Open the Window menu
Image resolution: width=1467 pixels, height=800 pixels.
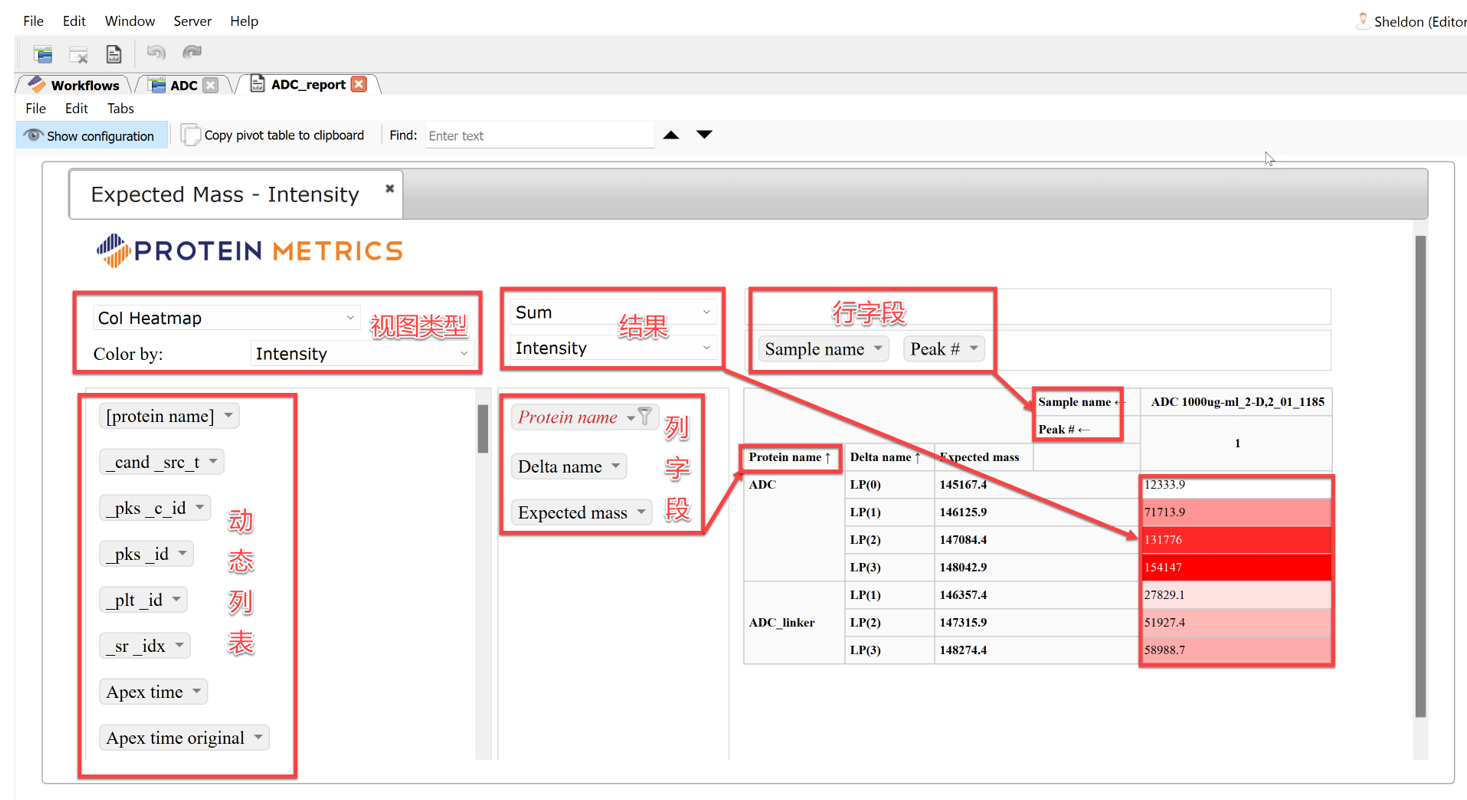click(x=130, y=21)
